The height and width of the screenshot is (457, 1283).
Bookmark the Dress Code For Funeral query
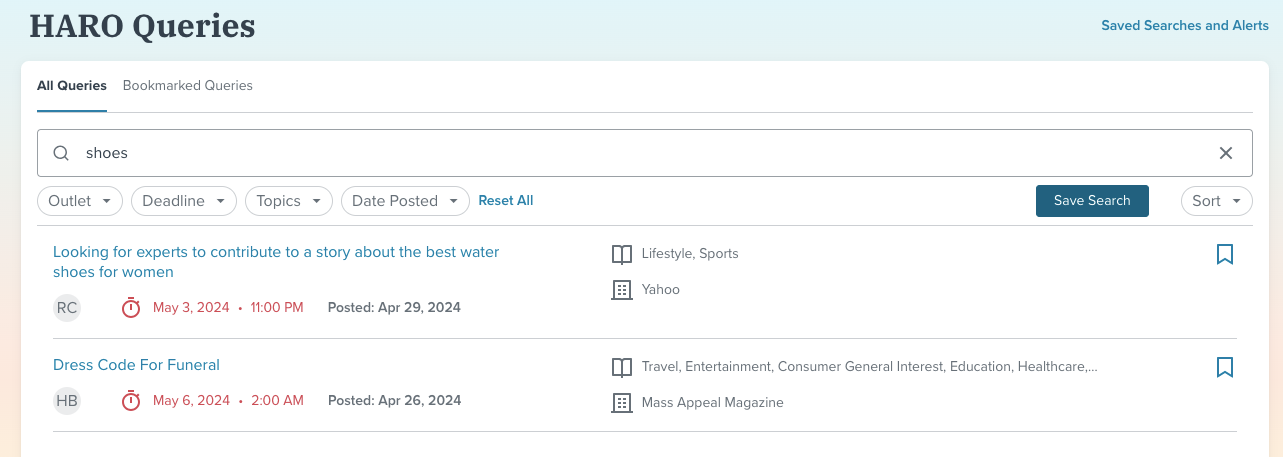pos(1224,367)
